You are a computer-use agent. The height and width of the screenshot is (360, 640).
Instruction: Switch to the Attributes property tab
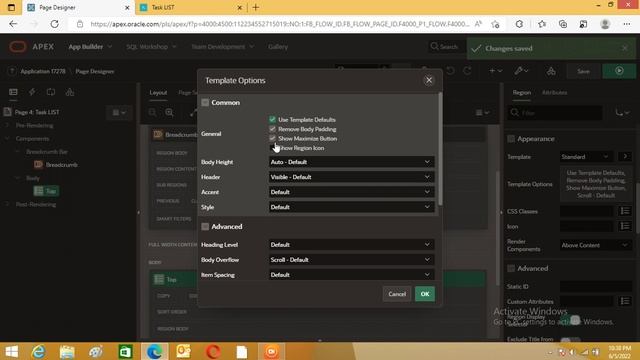[554, 93]
